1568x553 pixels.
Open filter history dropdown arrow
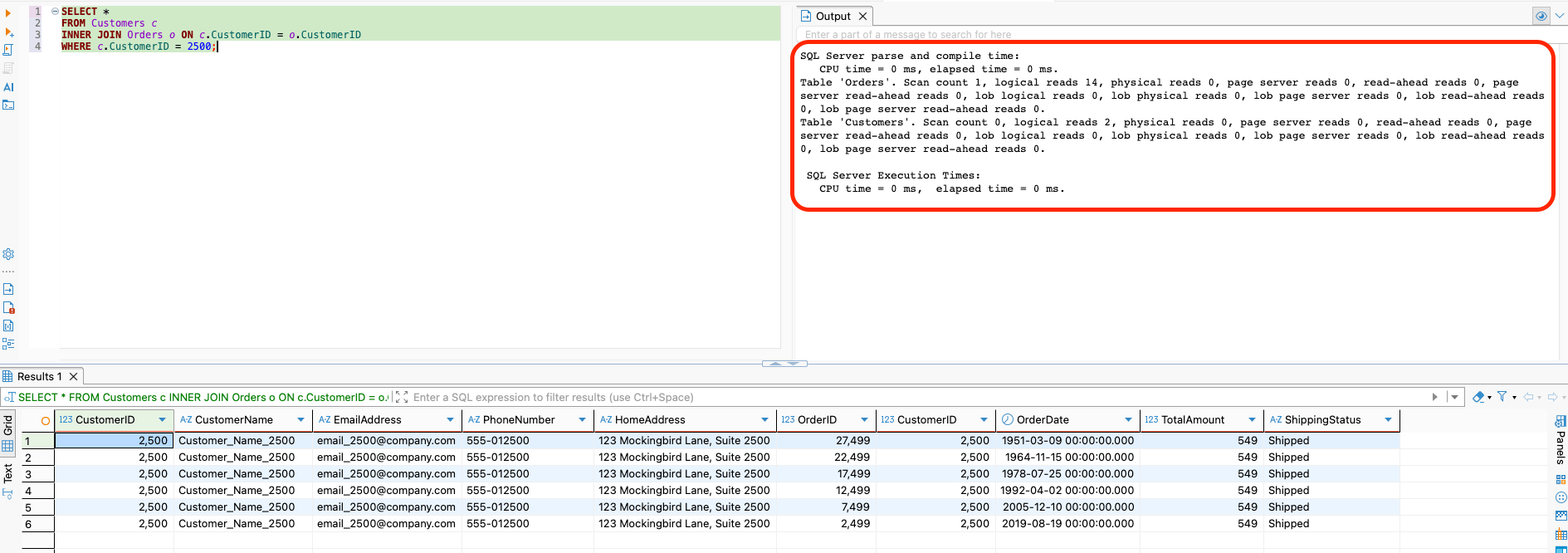pos(1454,397)
